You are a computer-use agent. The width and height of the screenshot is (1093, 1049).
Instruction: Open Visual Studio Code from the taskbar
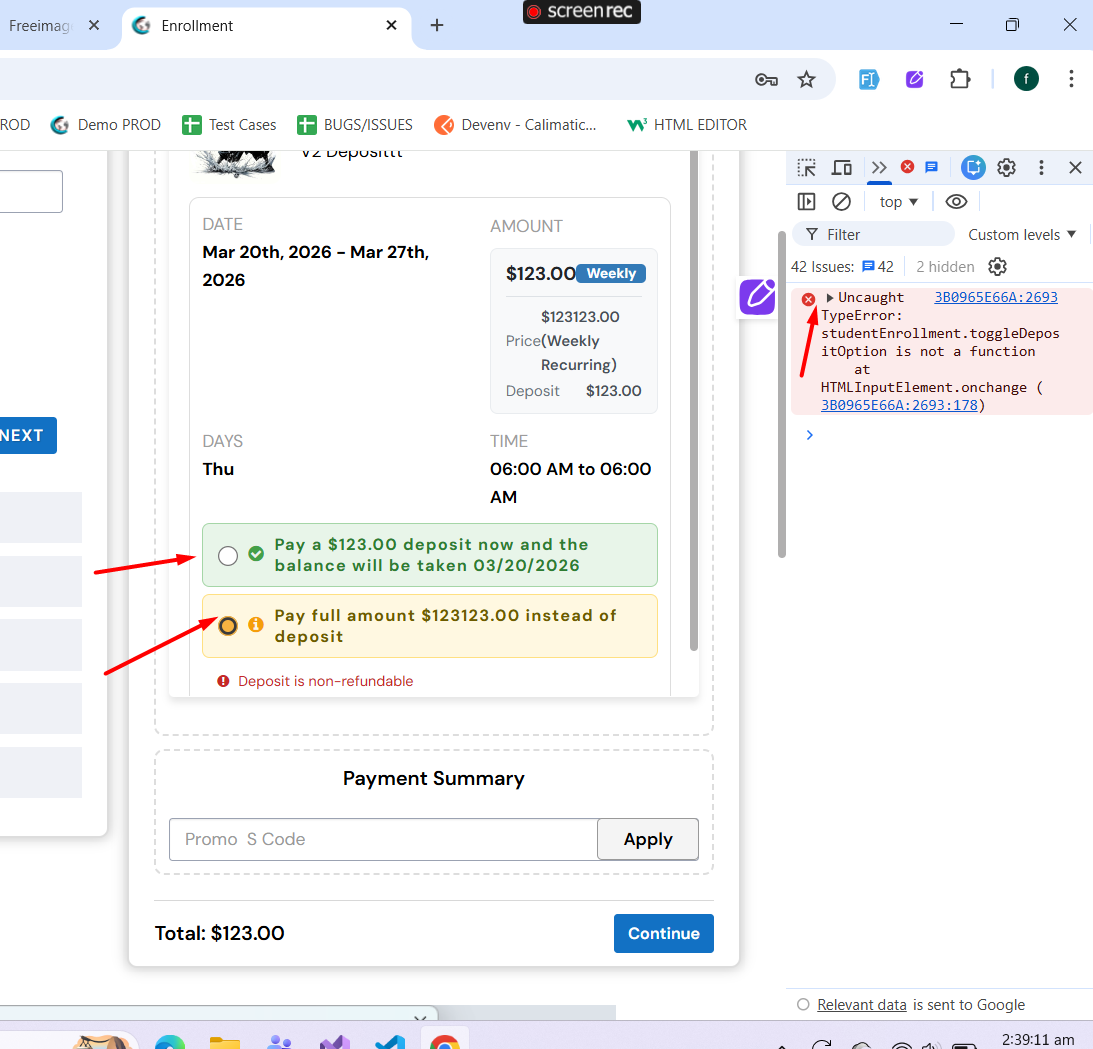[390, 1041]
